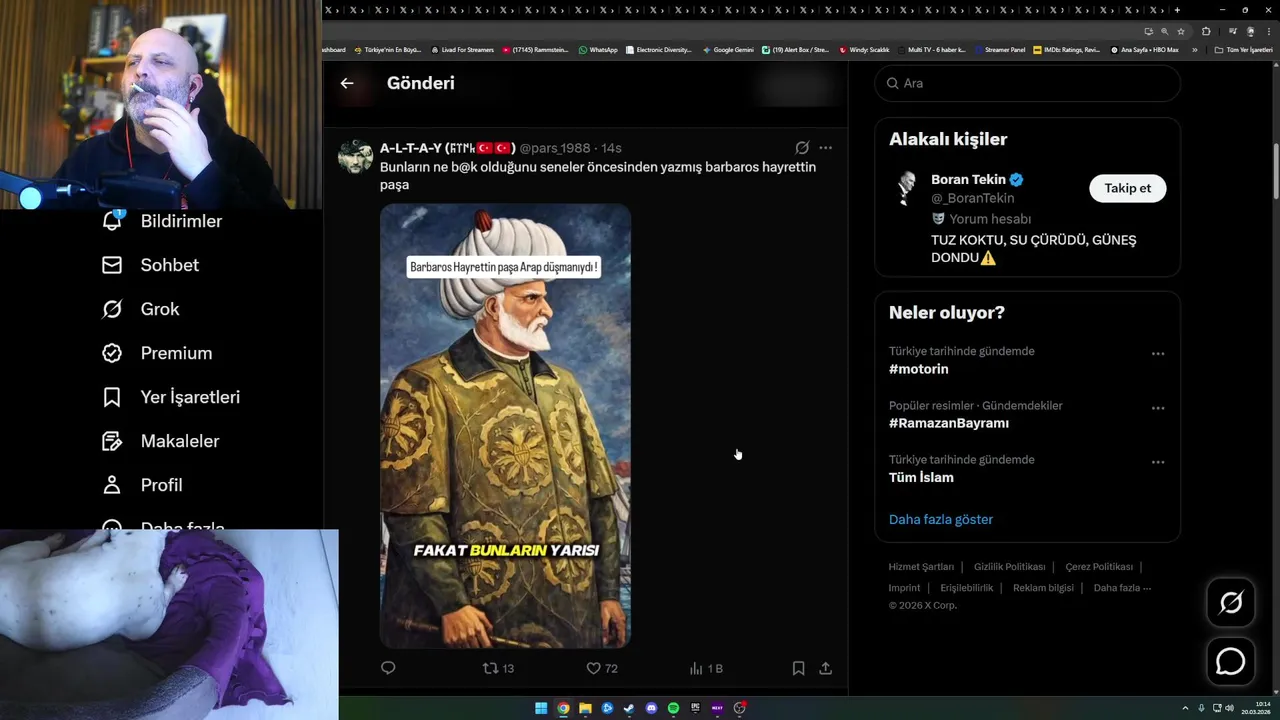Click the Grok explain icon on the post
The image size is (1280, 720).
(802, 147)
